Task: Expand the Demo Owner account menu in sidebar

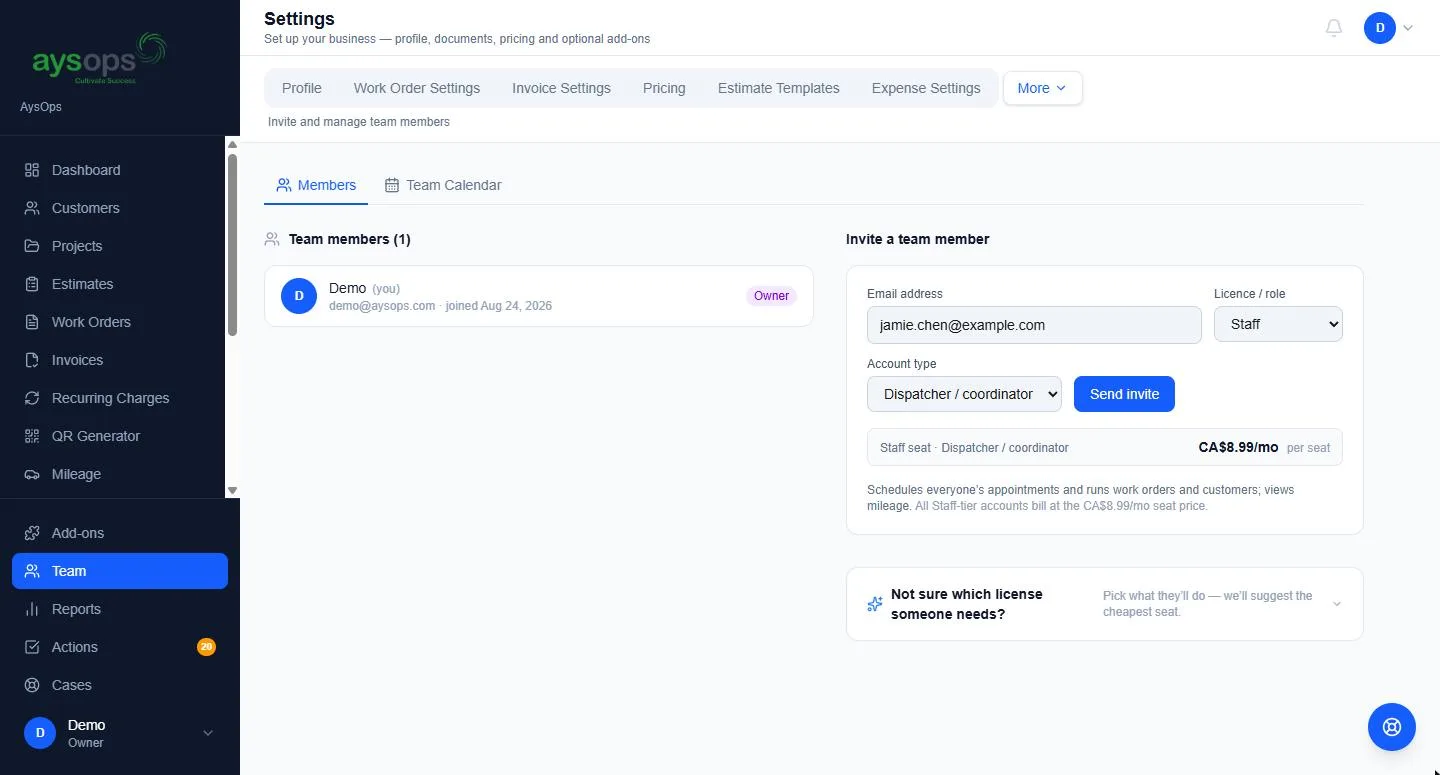Action: click(120, 733)
